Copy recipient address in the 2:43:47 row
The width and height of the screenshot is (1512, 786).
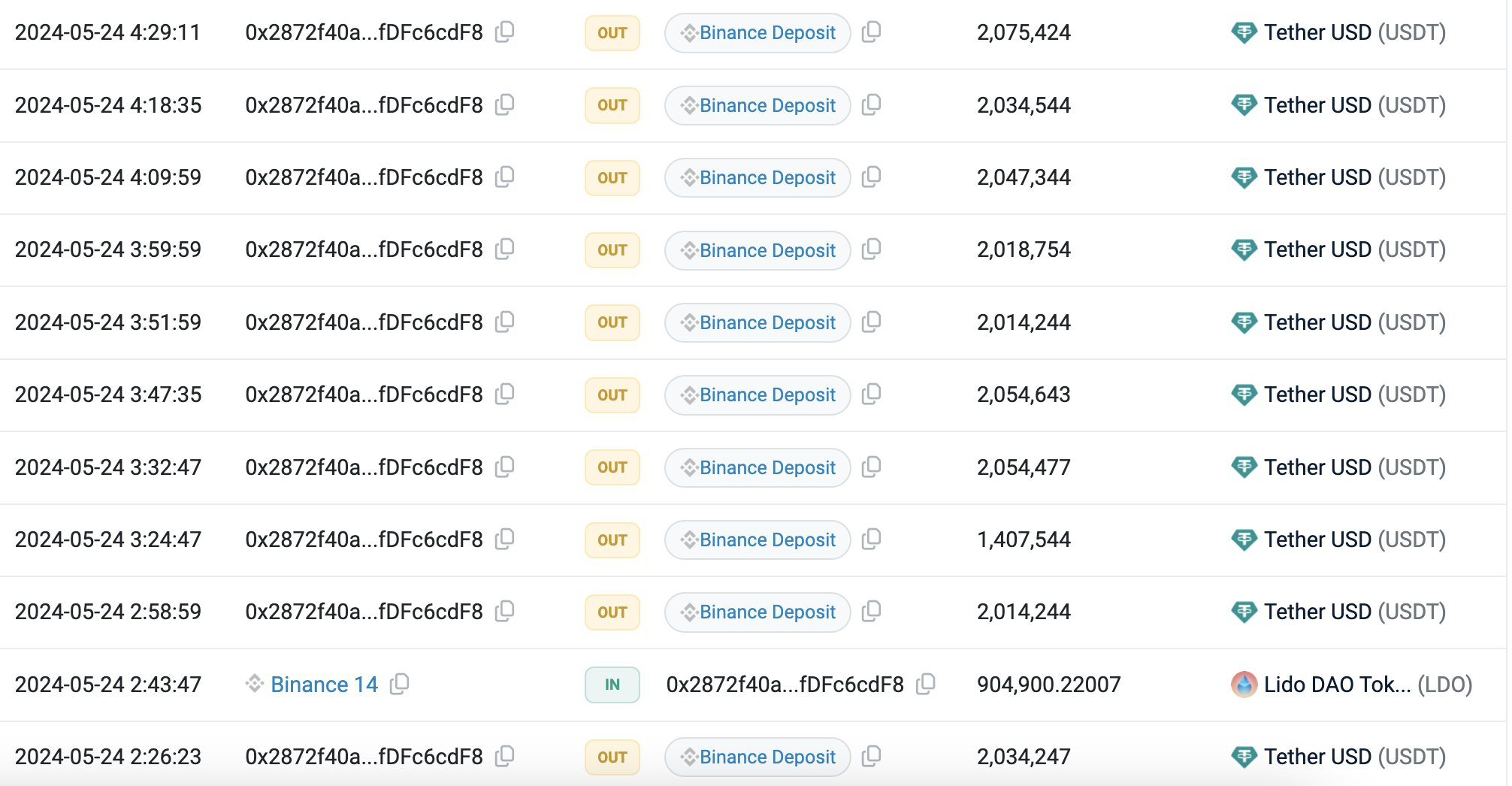[x=926, y=685]
